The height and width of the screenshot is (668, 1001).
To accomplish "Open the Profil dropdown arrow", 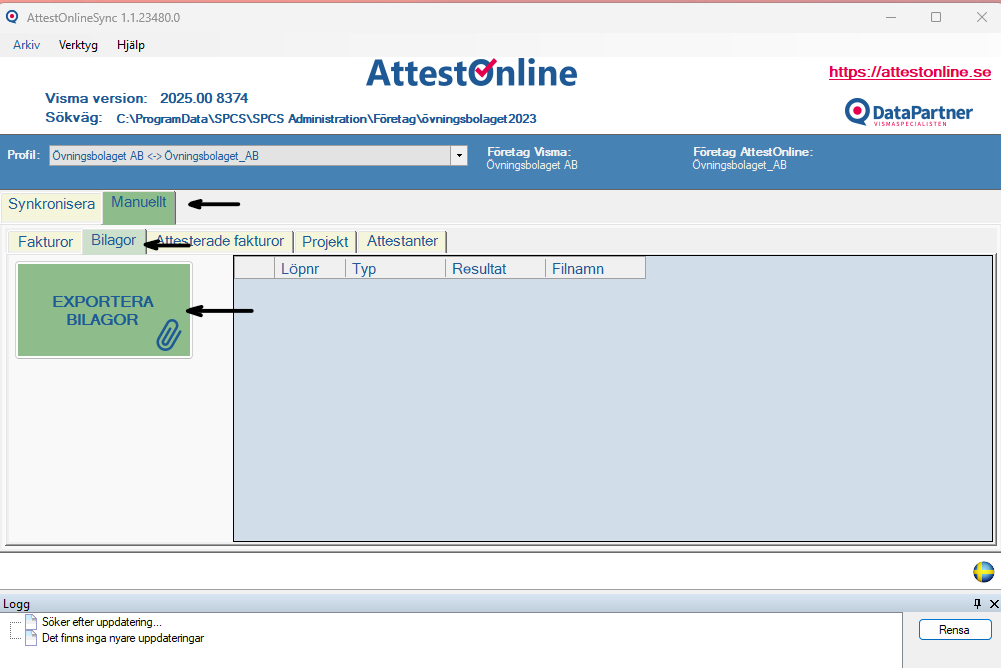I will tap(459, 156).
